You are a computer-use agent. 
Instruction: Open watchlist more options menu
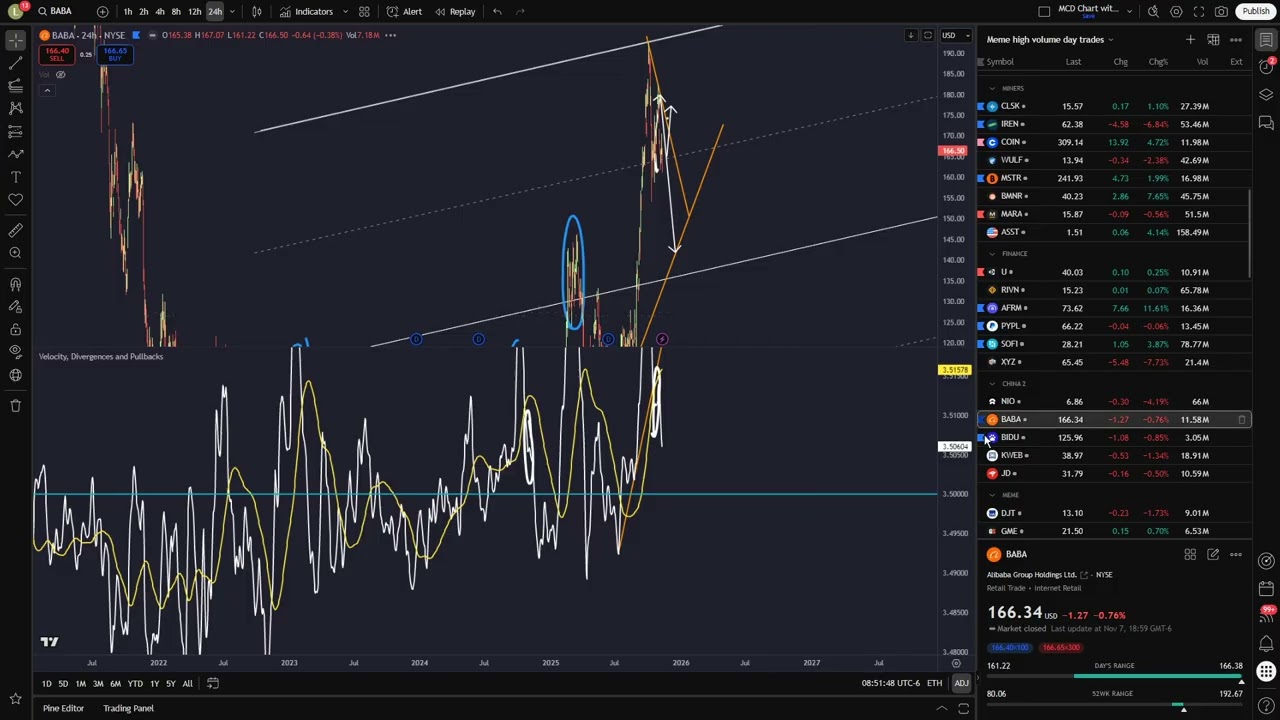pos(1236,39)
